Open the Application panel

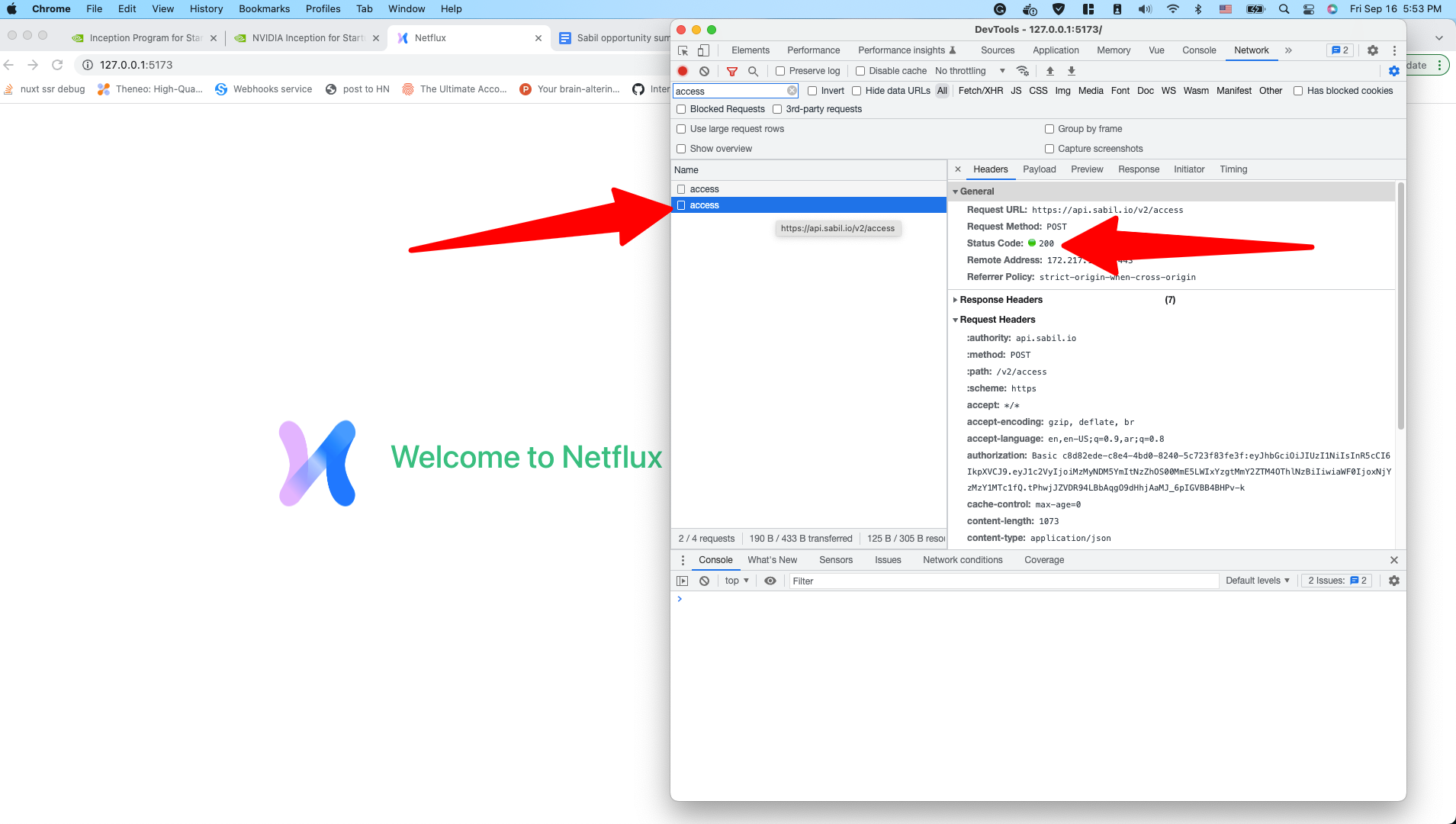point(1056,50)
